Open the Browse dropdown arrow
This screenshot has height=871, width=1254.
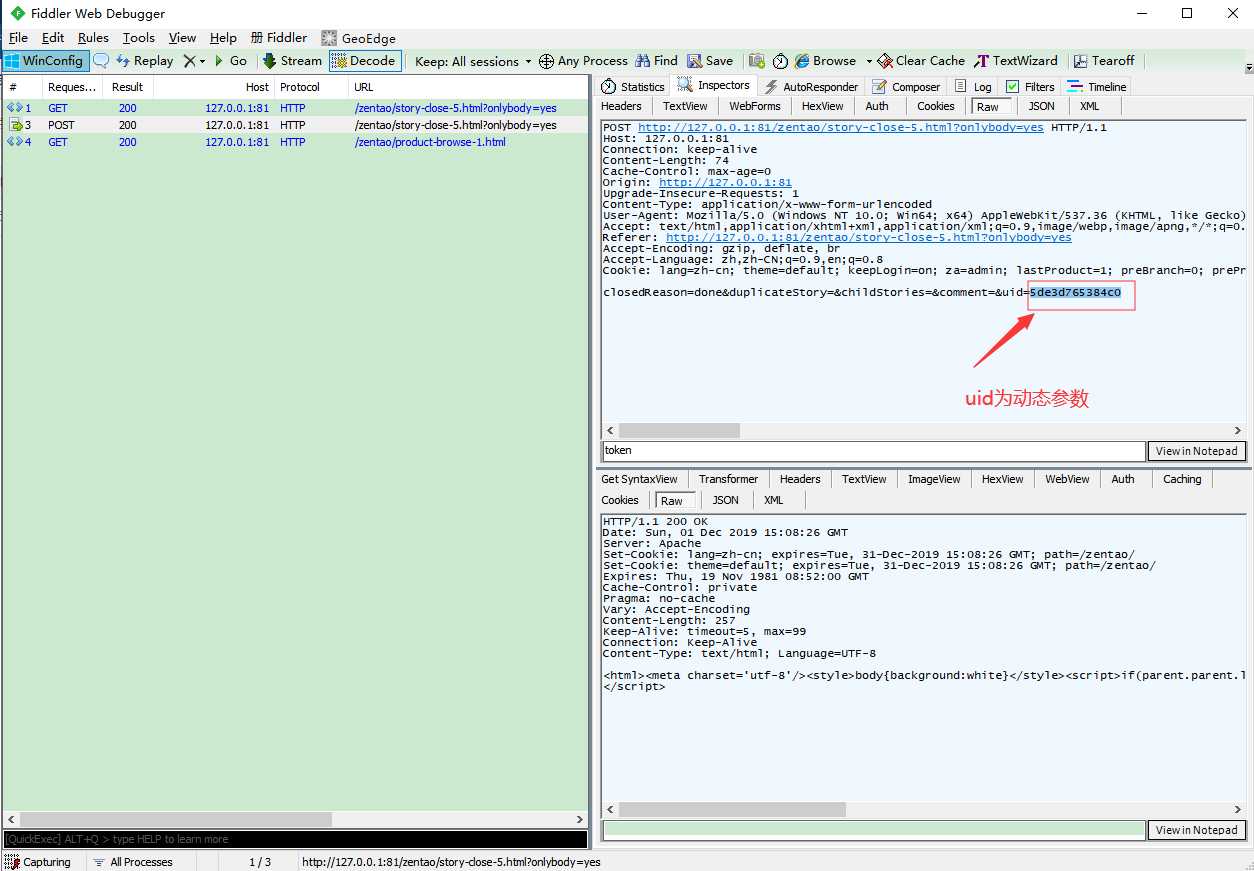coord(868,61)
